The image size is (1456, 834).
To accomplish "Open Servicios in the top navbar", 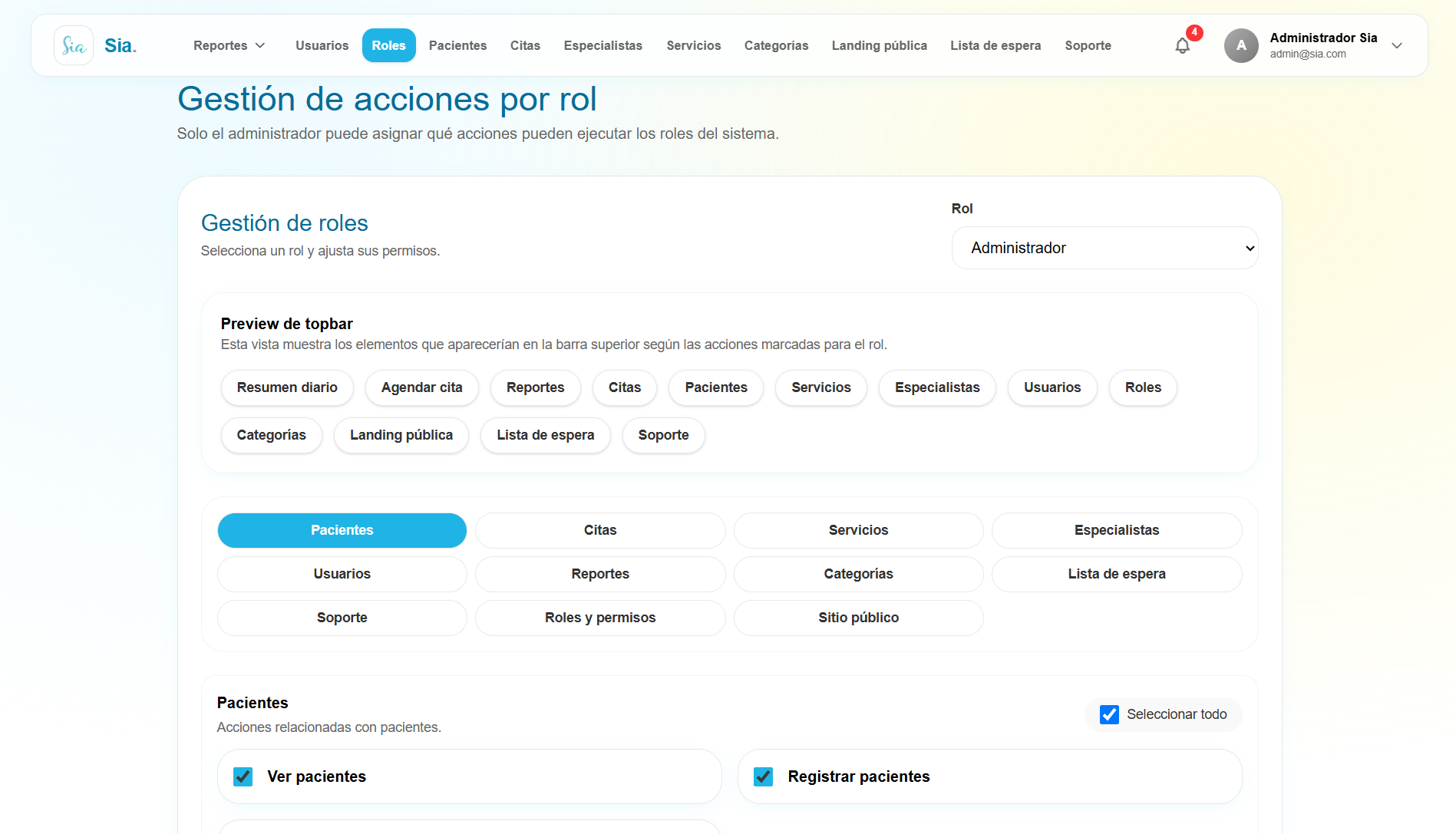I will click(x=694, y=45).
